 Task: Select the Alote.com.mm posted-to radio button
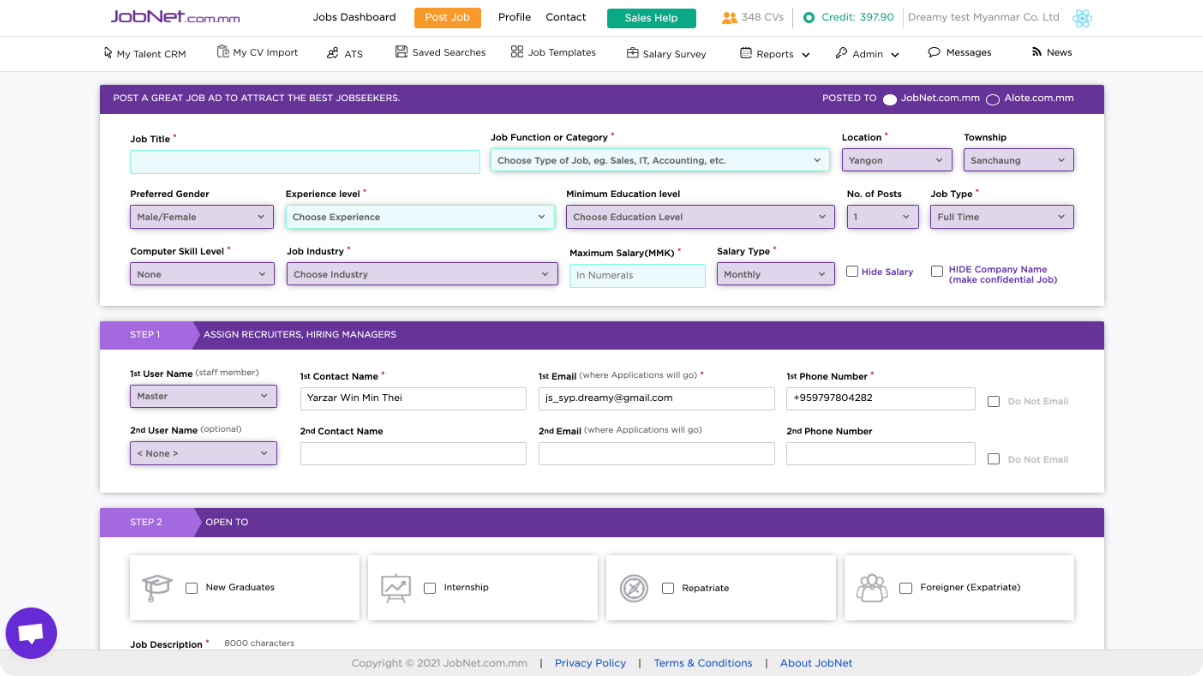993,100
